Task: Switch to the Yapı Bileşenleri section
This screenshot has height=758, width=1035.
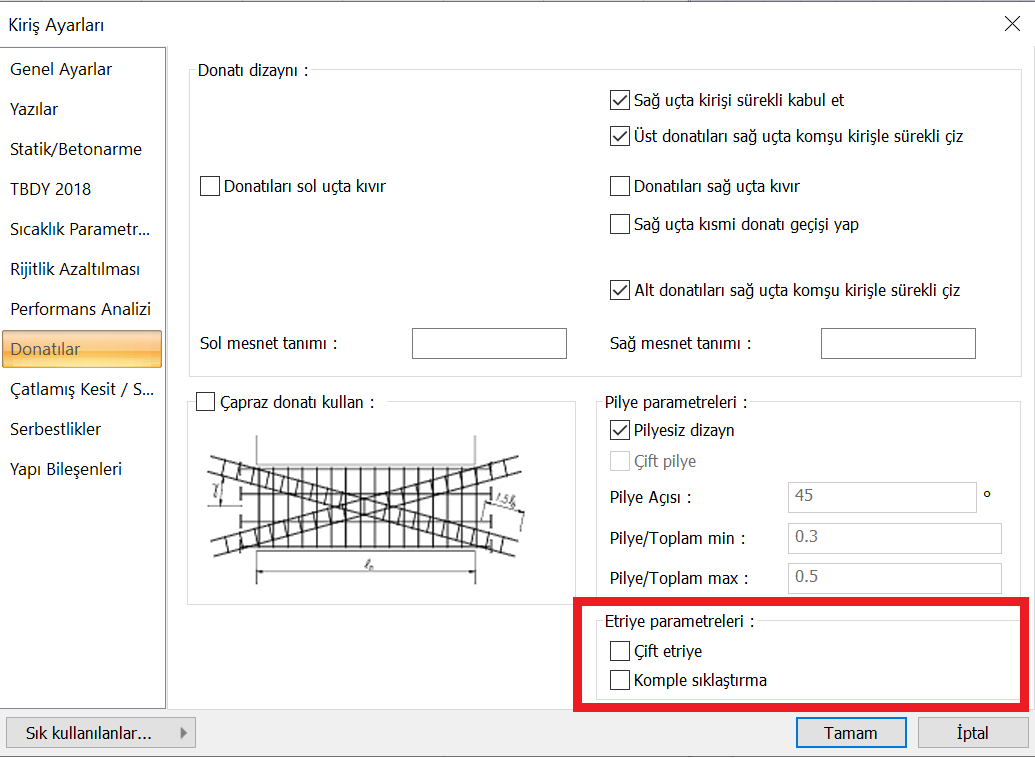Action: [65, 468]
